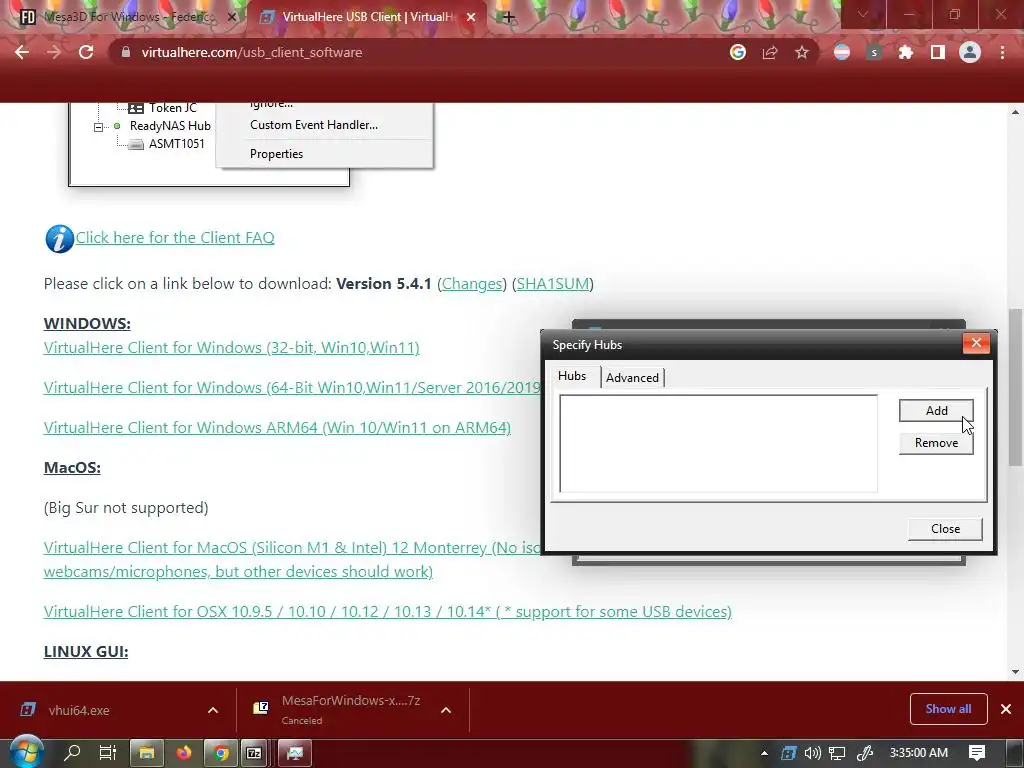Close the downloads bar

[1006, 709]
